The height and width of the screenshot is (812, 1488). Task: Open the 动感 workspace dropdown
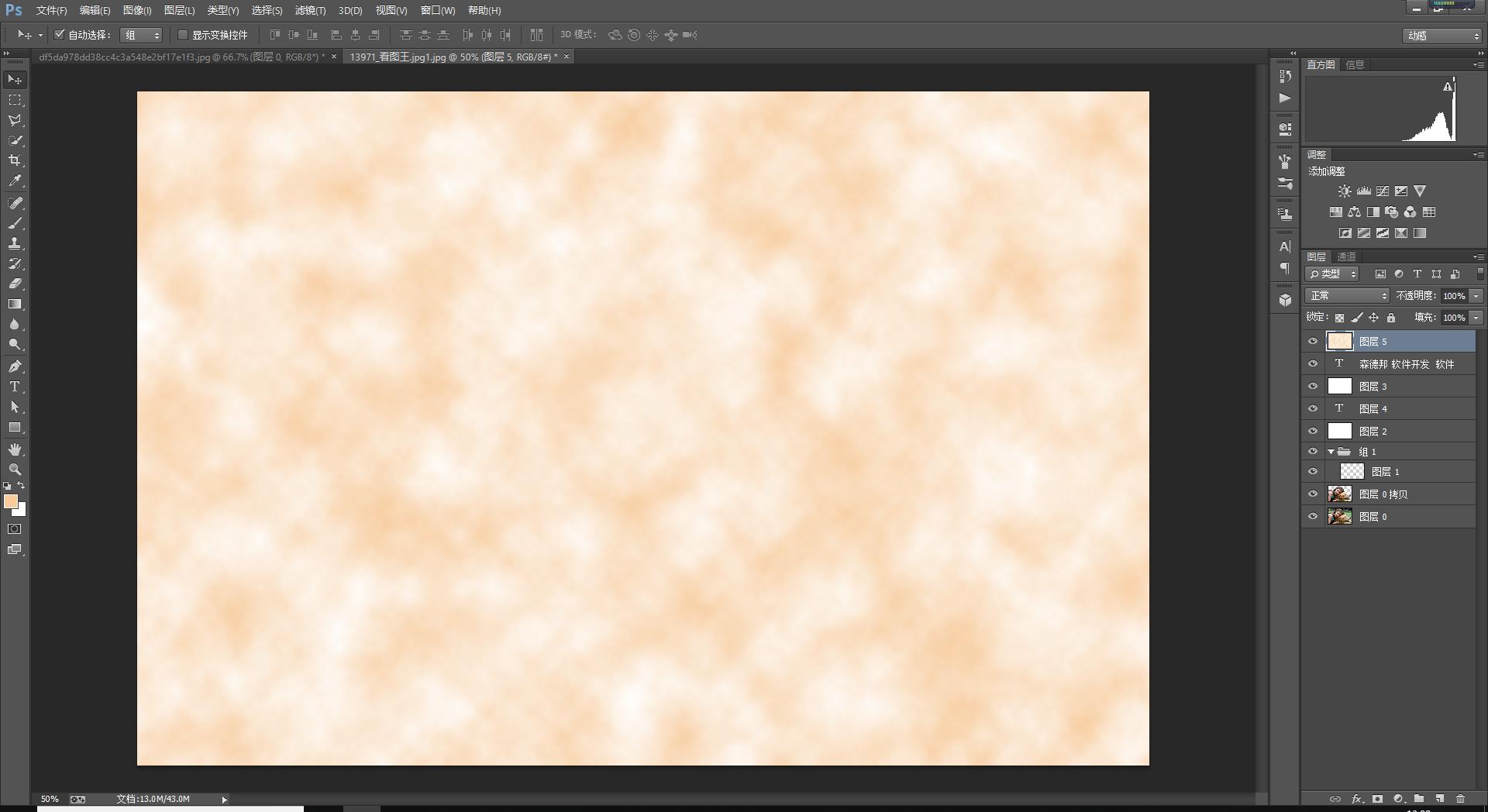(1442, 36)
